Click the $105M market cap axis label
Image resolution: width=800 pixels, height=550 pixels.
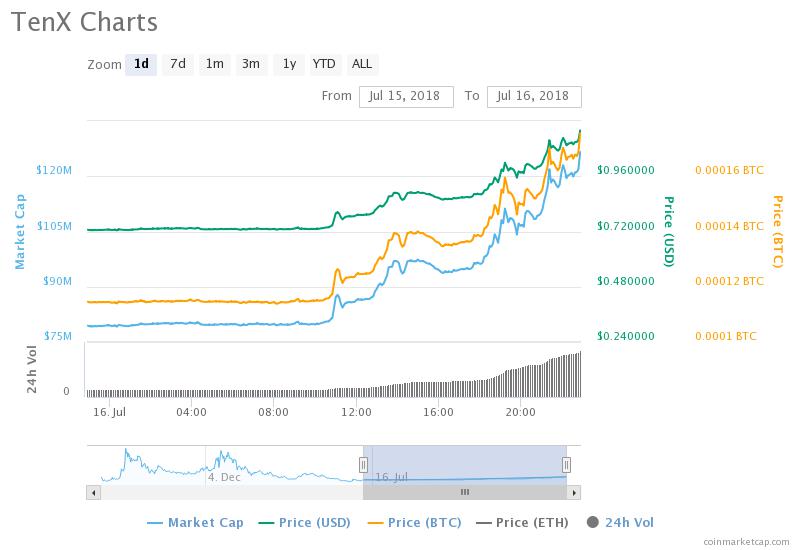tap(54, 226)
